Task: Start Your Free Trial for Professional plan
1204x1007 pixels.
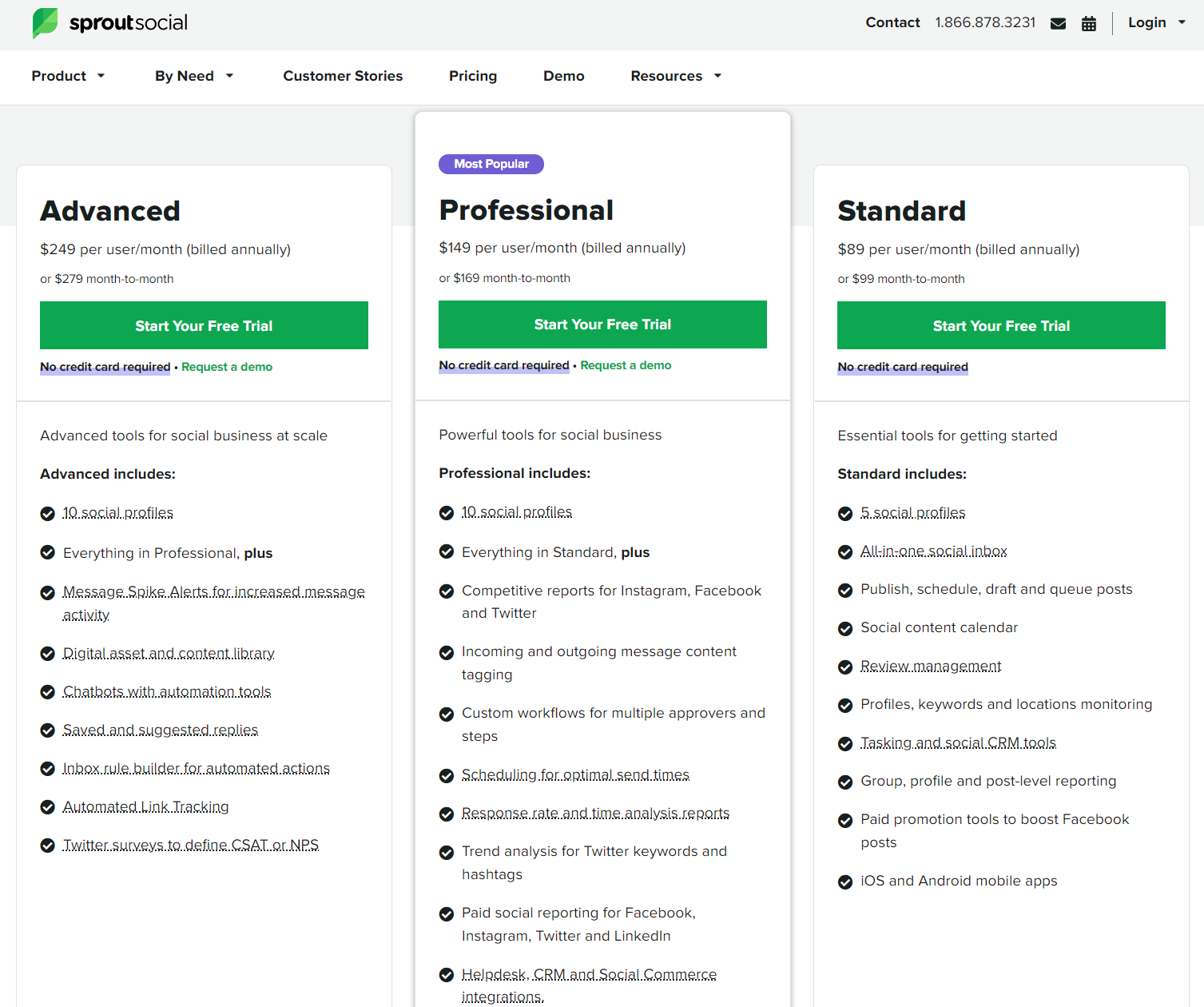Action: click(x=602, y=324)
